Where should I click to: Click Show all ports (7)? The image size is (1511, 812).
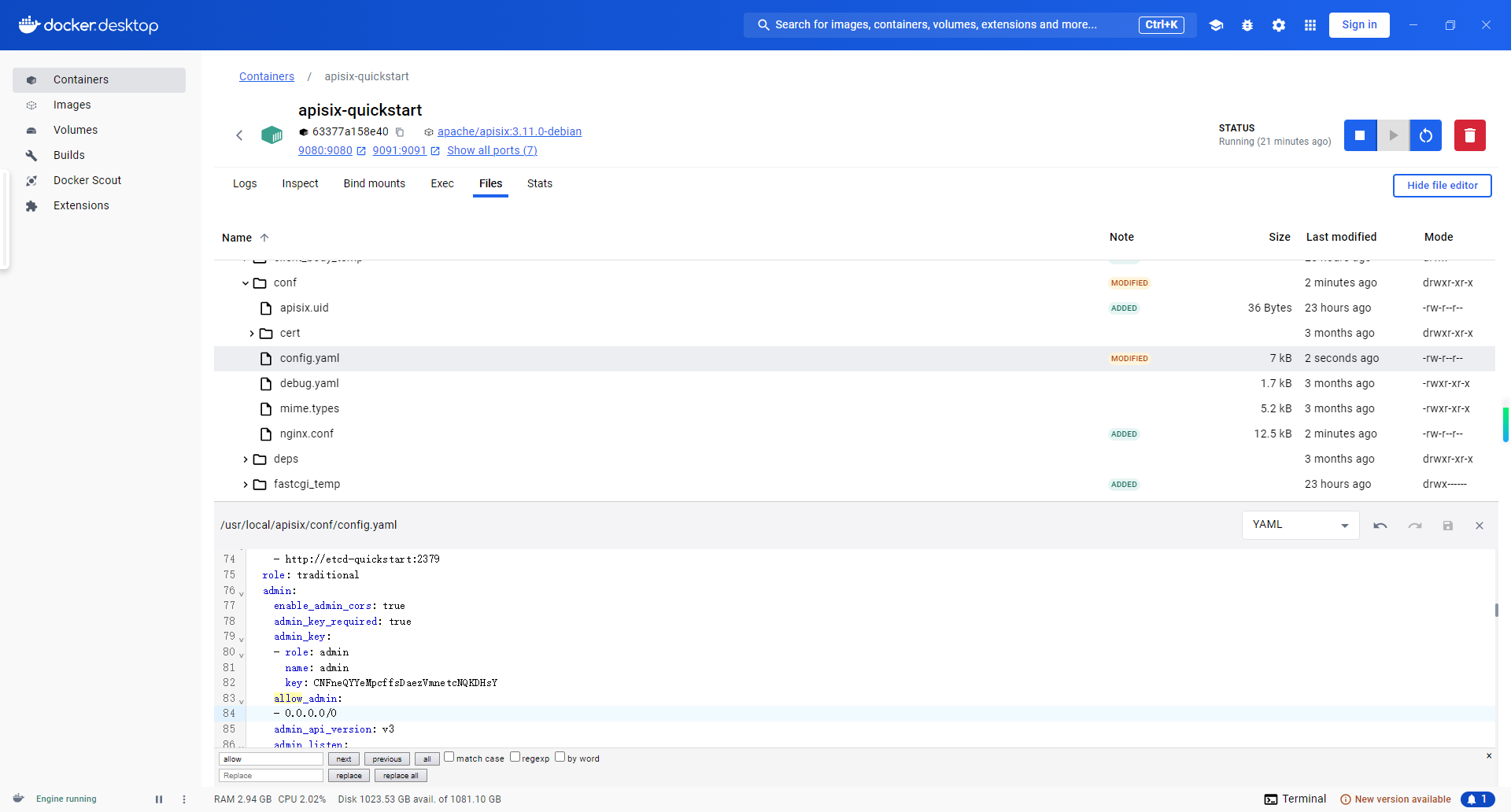pyautogui.click(x=492, y=151)
